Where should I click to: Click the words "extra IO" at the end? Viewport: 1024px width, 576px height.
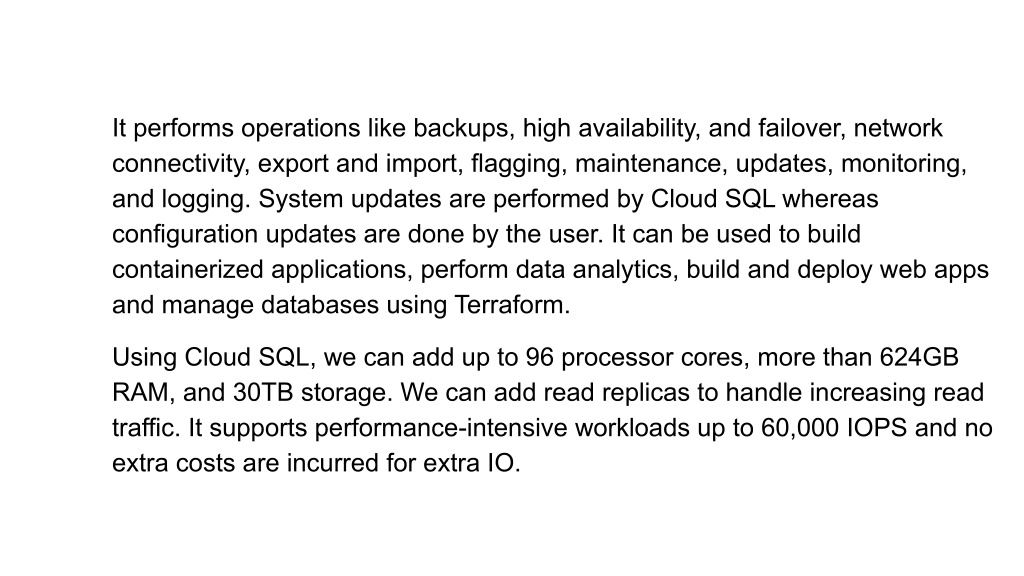(x=468, y=464)
